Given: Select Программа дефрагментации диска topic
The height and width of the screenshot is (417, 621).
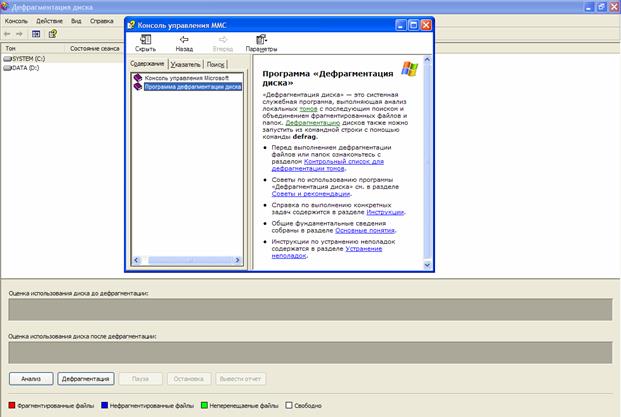Looking at the screenshot, I should click(192, 86).
